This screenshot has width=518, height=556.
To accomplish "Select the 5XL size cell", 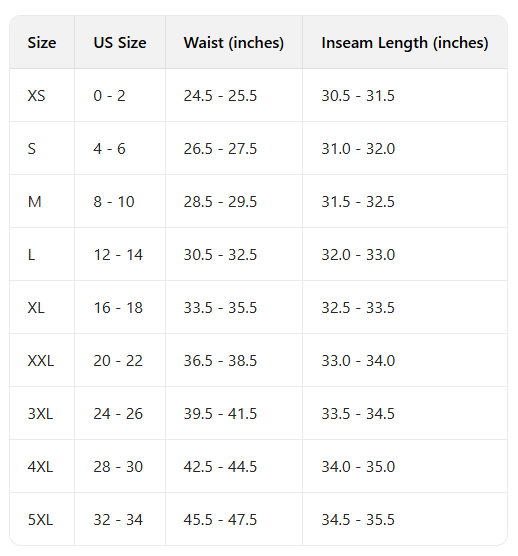I will pos(40,520).
